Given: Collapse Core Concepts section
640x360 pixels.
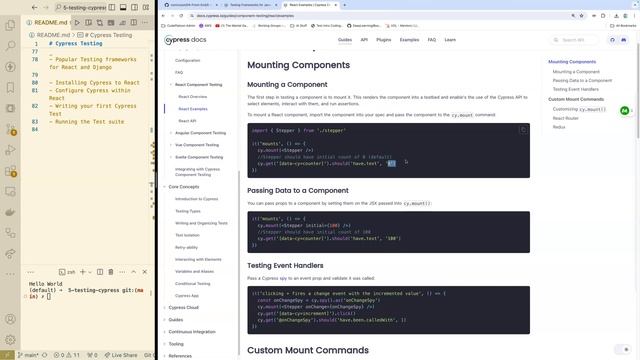Looking at the screenshot, I should [164, 187].
